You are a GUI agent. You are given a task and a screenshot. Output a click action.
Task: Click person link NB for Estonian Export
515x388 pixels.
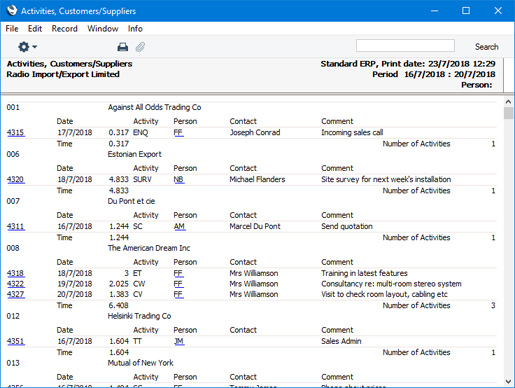(x=179, y=180)
